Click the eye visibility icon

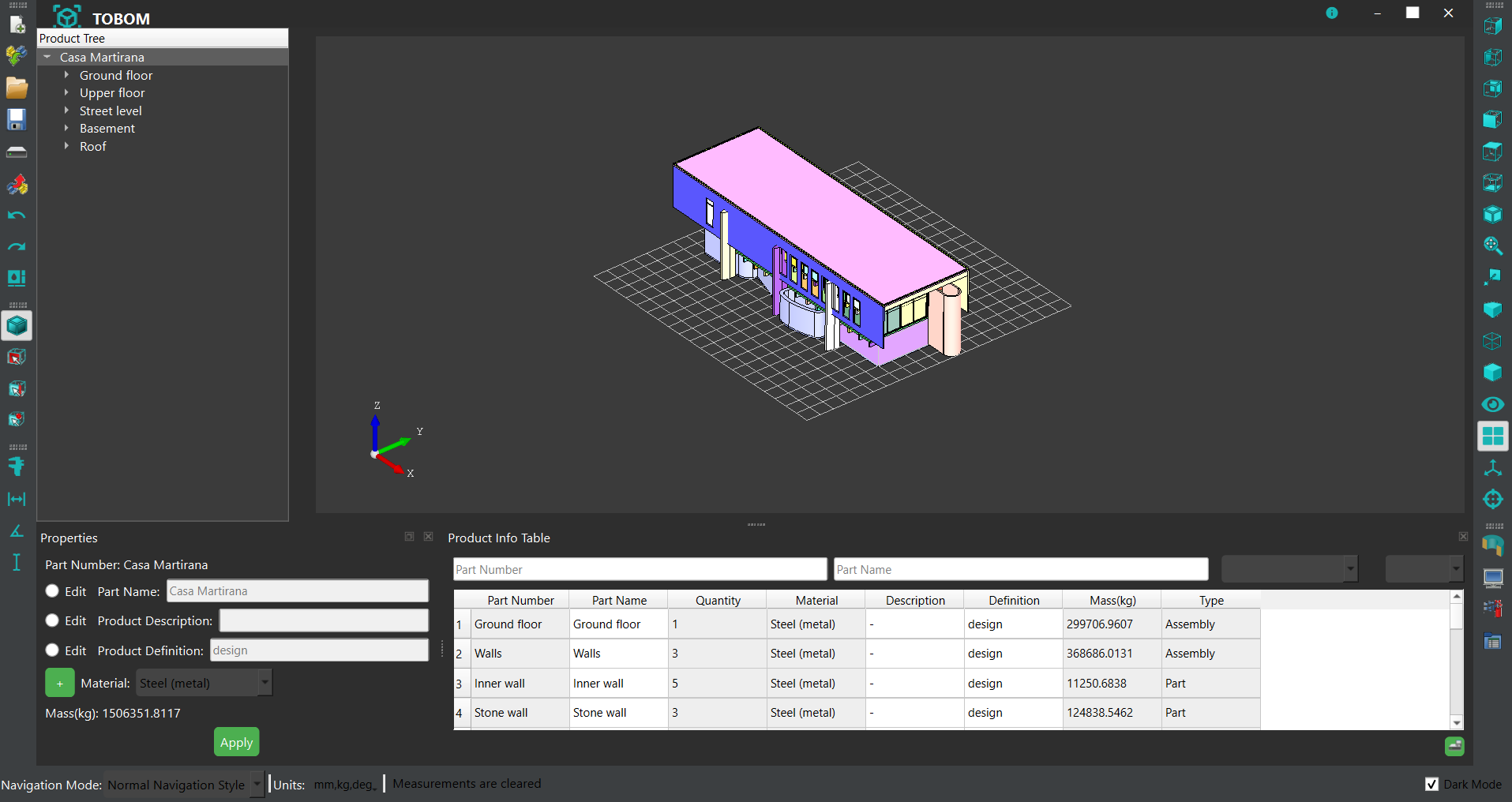coord(1492,404)
